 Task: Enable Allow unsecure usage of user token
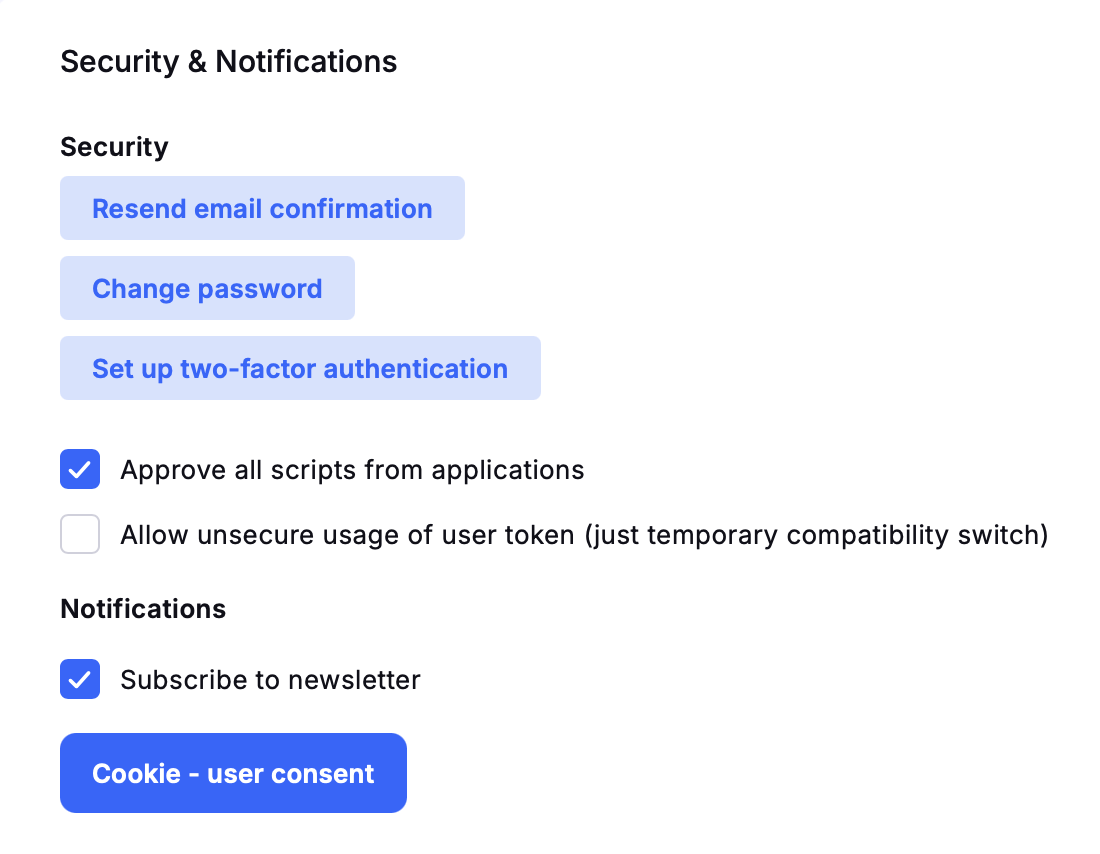(80, 534)
